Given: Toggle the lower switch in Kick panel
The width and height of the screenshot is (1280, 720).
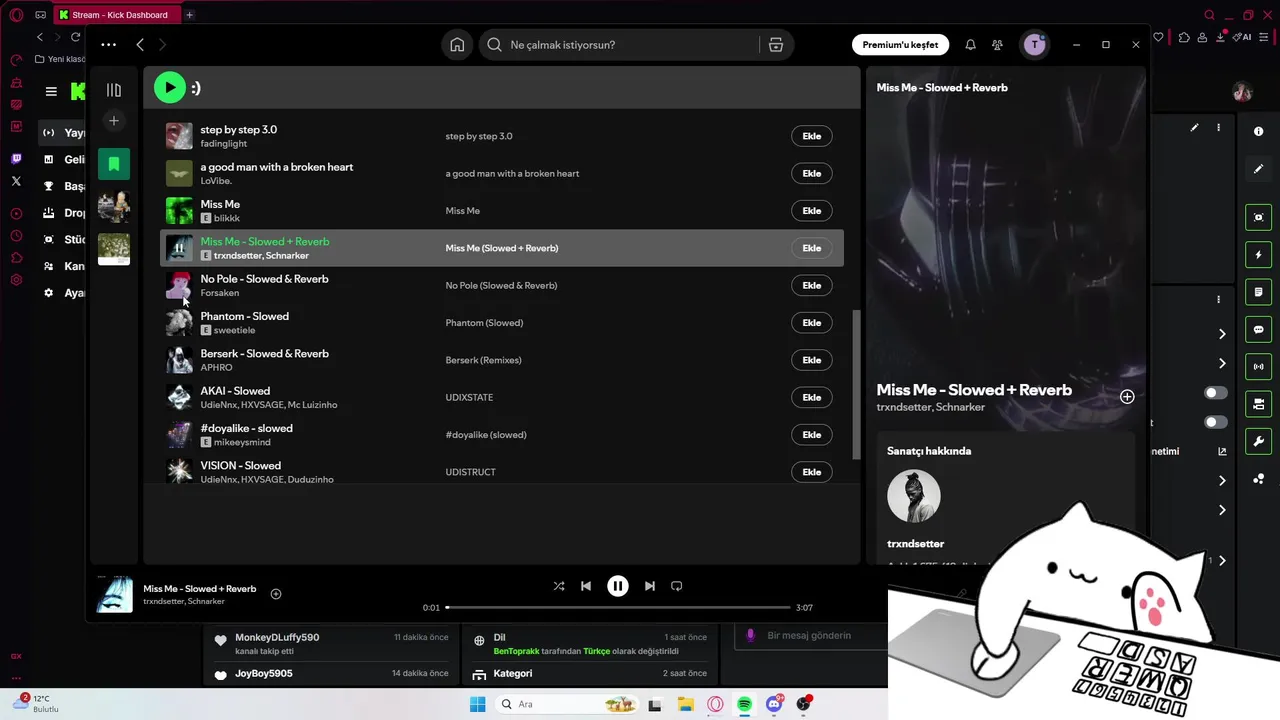Looking at the screenshot, I should tap(1216, 422).
